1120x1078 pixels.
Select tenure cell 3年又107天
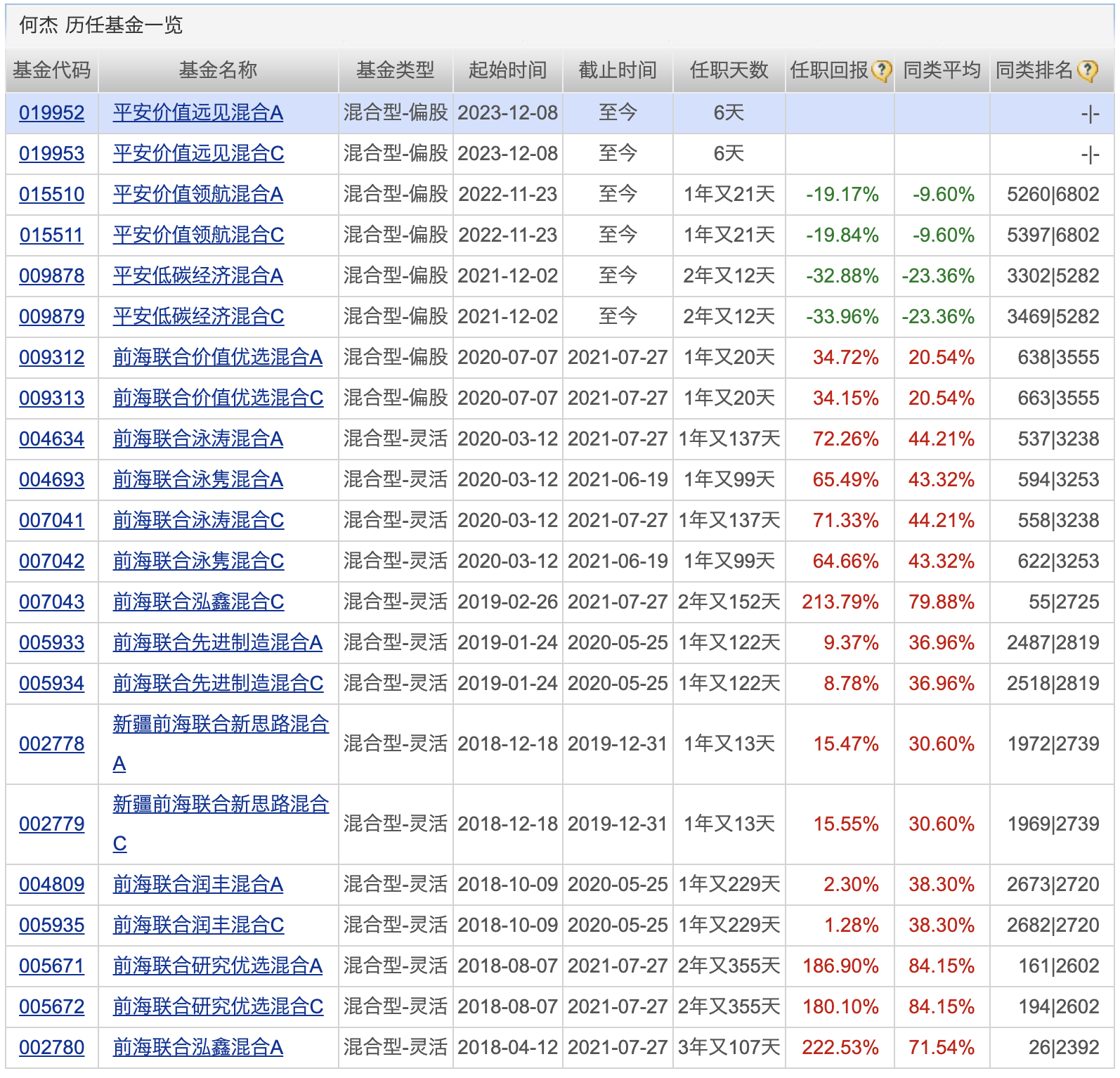[729, 1048]
